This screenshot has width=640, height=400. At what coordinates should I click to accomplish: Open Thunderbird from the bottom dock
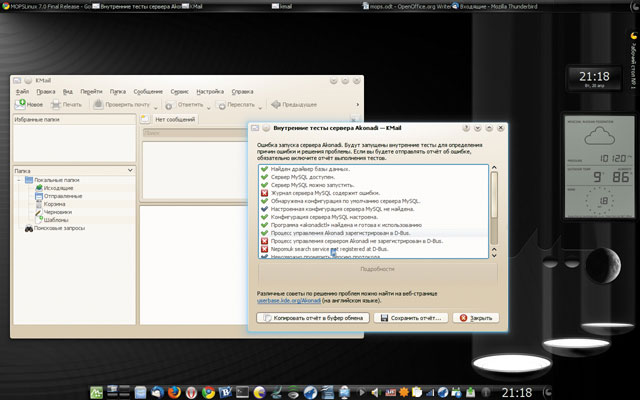(157, 392)
